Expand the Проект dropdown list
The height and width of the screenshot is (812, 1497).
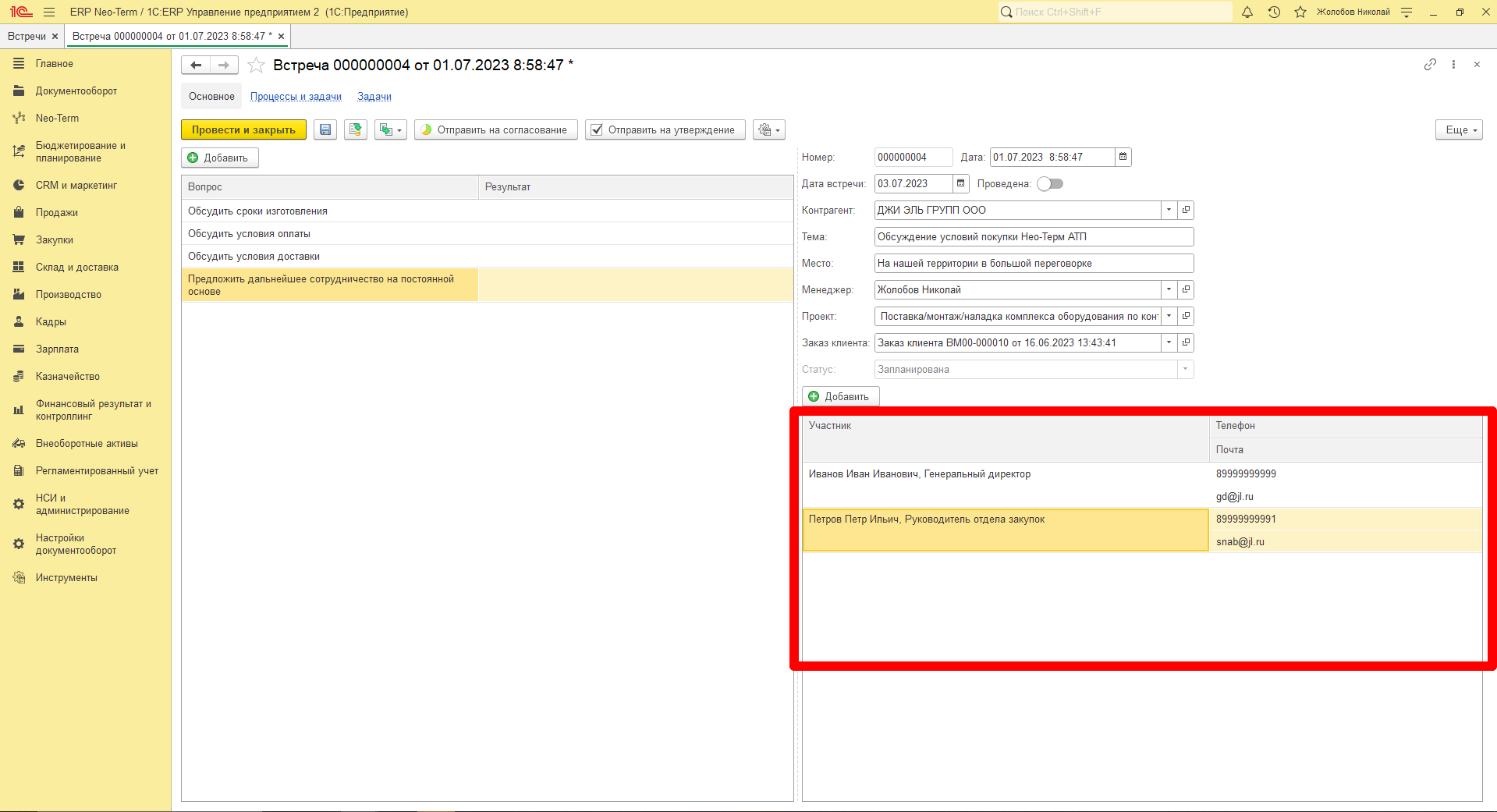tap(1169, 316)
